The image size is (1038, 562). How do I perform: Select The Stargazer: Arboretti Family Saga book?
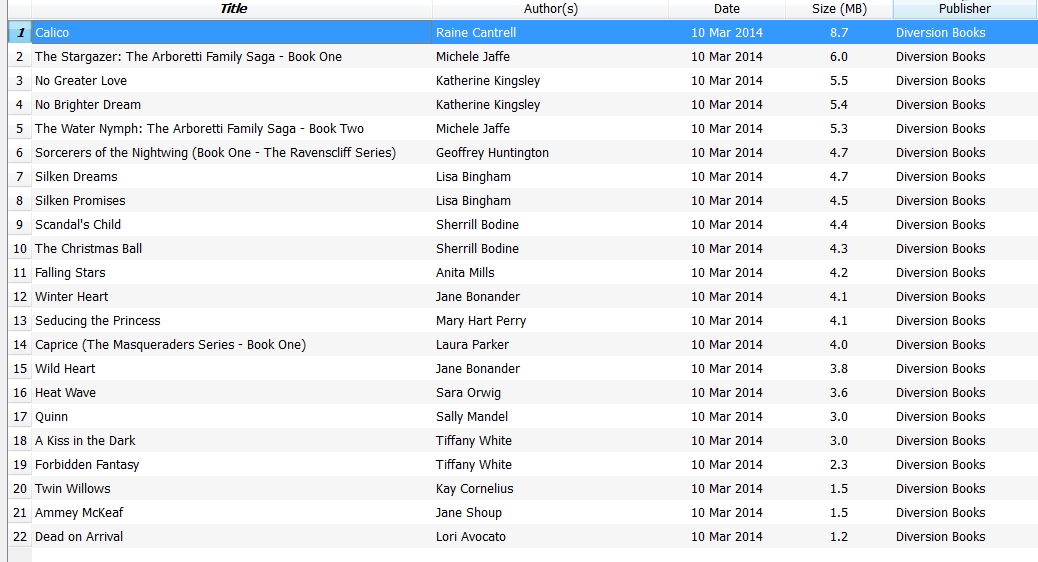click(188, 57)
